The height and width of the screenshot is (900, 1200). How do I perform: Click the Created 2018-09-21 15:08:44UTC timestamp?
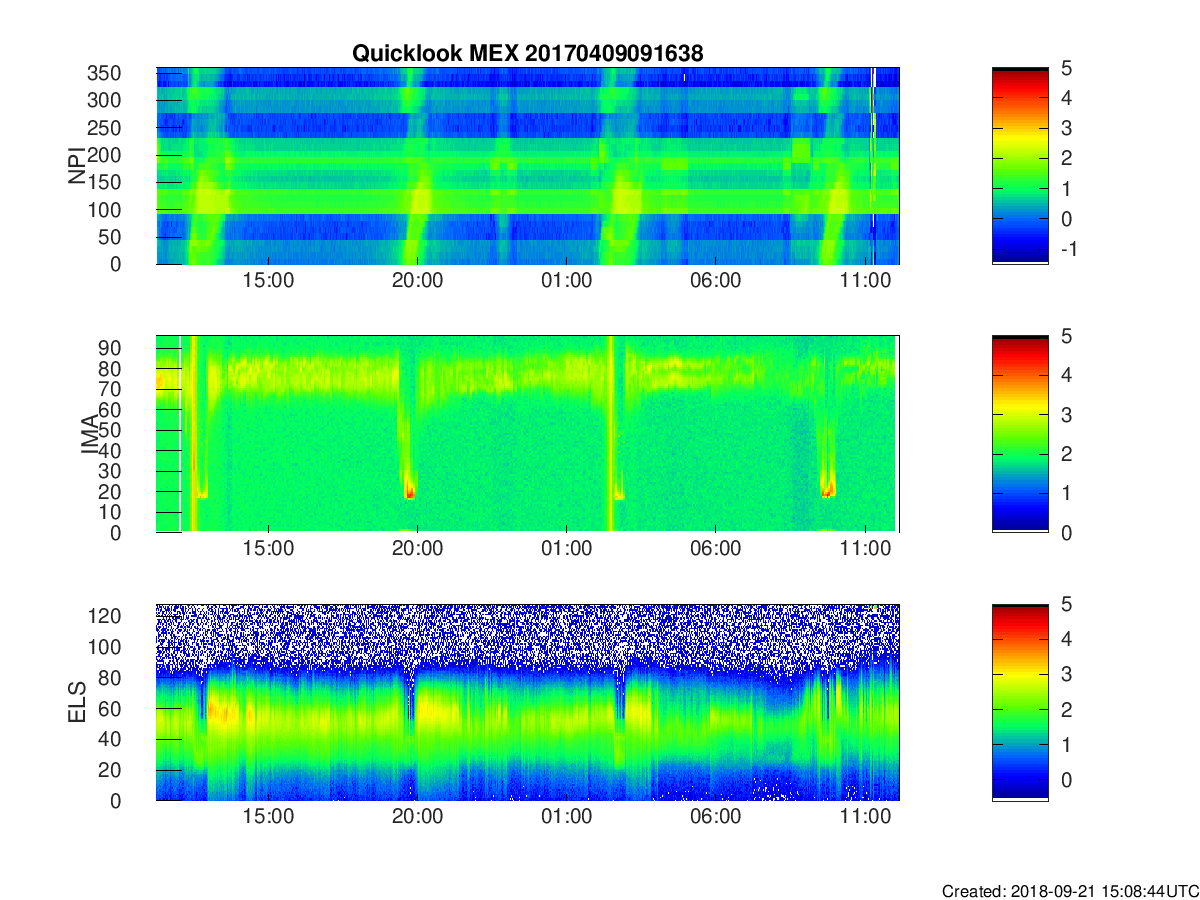1070,890
